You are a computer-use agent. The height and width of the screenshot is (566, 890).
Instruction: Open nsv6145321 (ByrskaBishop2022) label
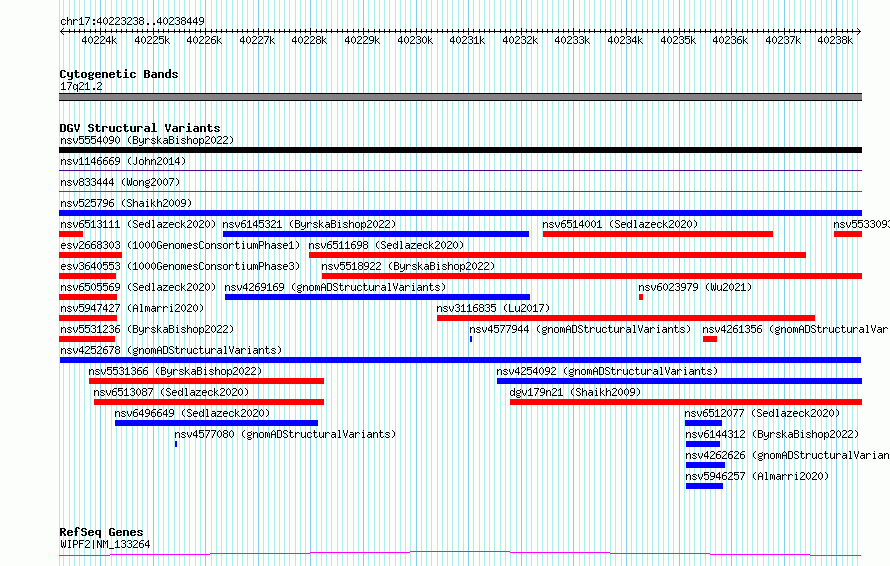(309, 224)
